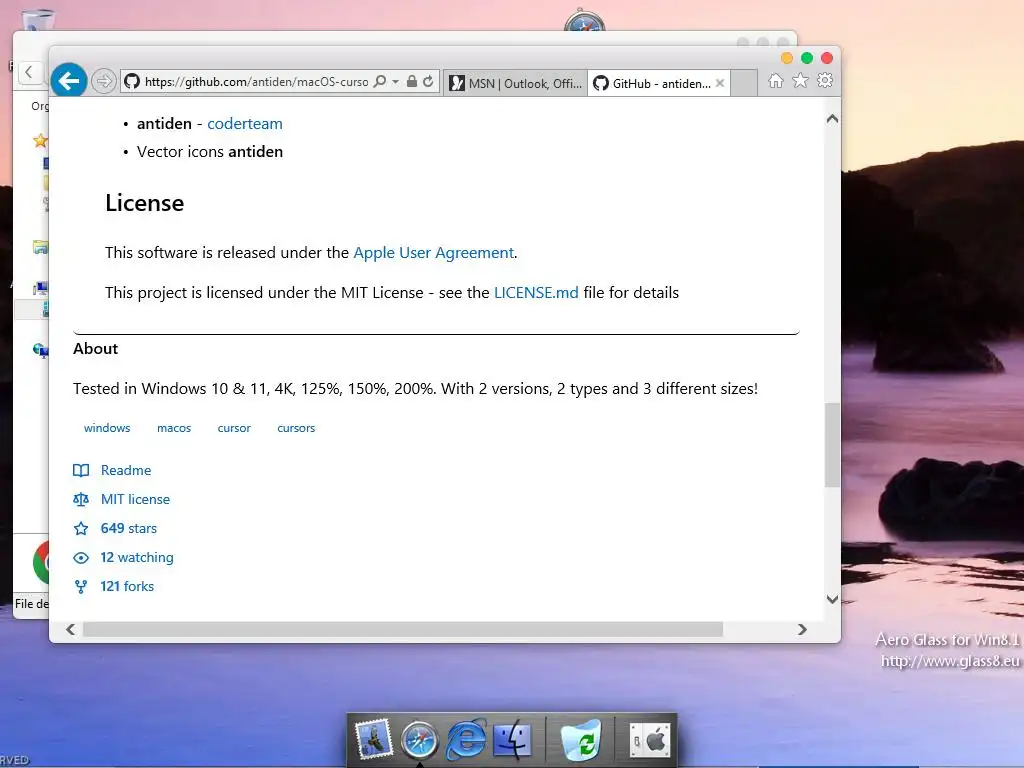Viewport: 1024px width, 768px height.
Task: Open the Apple User Agreement link
Action: click(434, 253)
